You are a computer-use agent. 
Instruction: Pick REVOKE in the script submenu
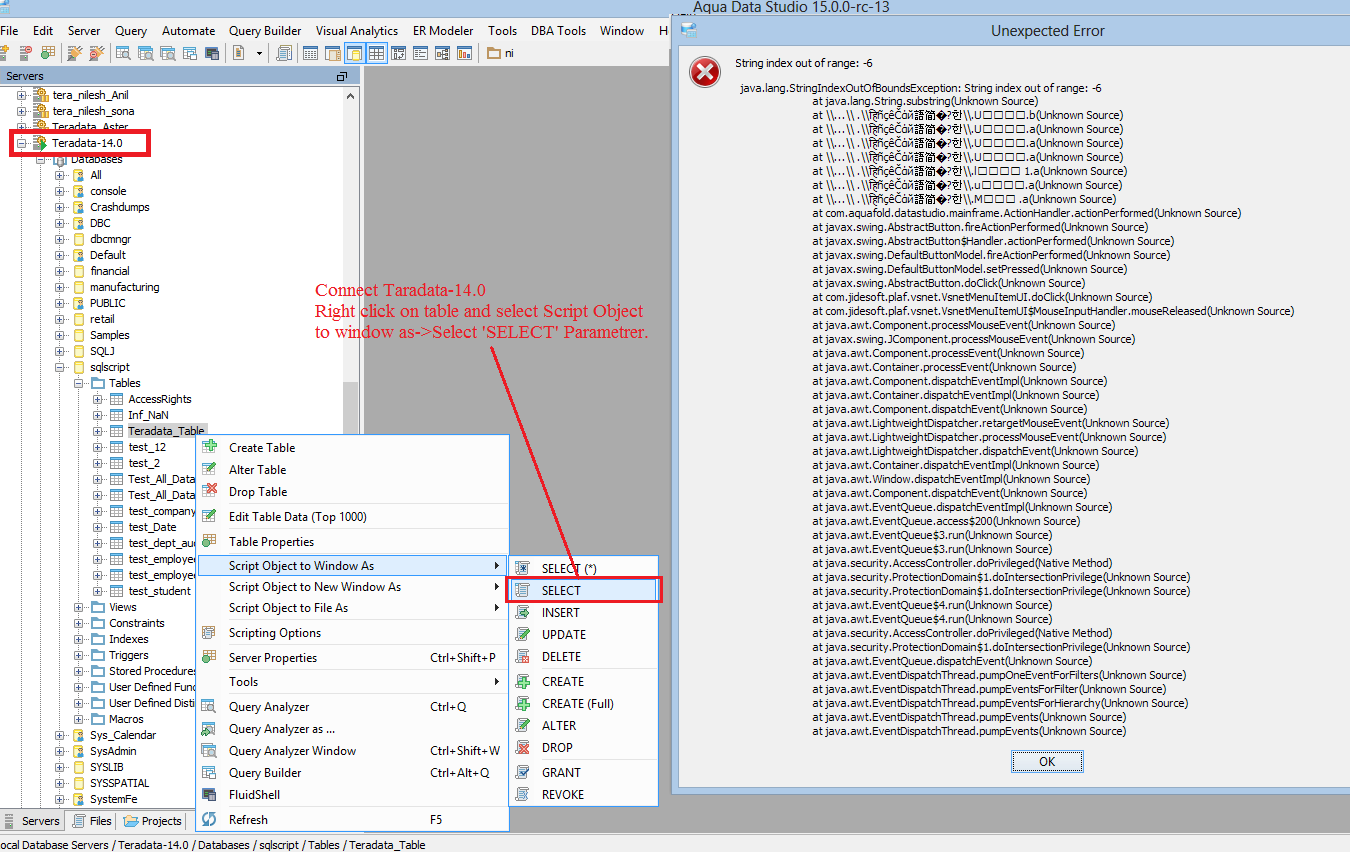[x=584, y=795]
